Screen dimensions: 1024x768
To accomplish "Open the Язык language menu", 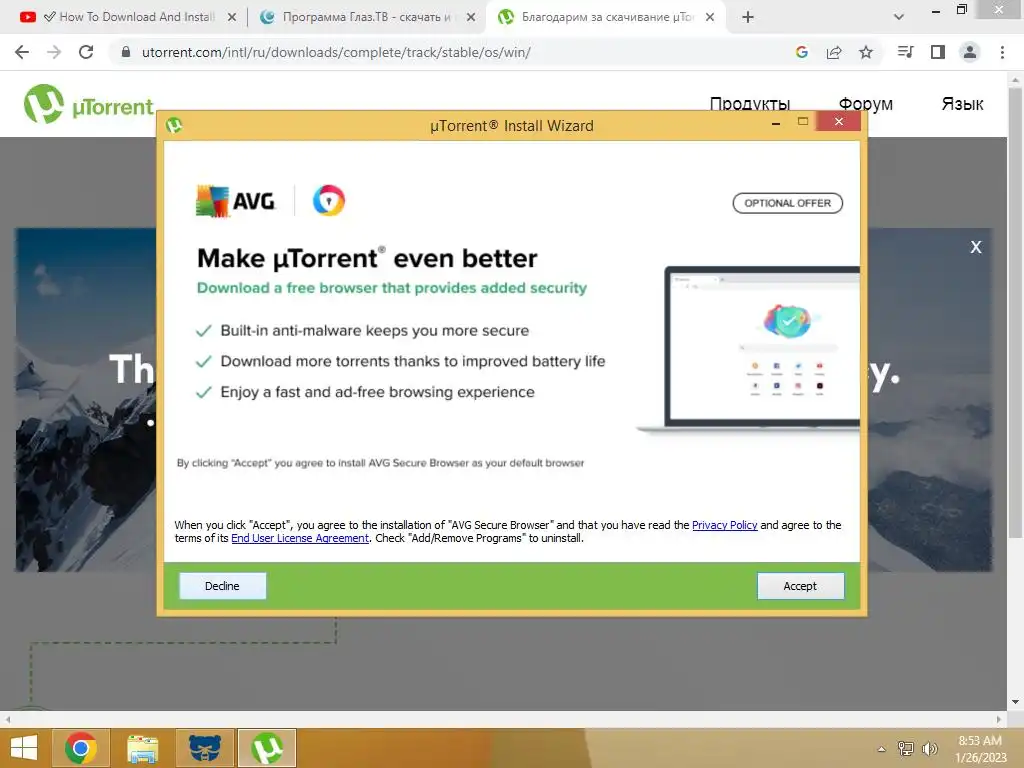I will click(x=962, y=104).
